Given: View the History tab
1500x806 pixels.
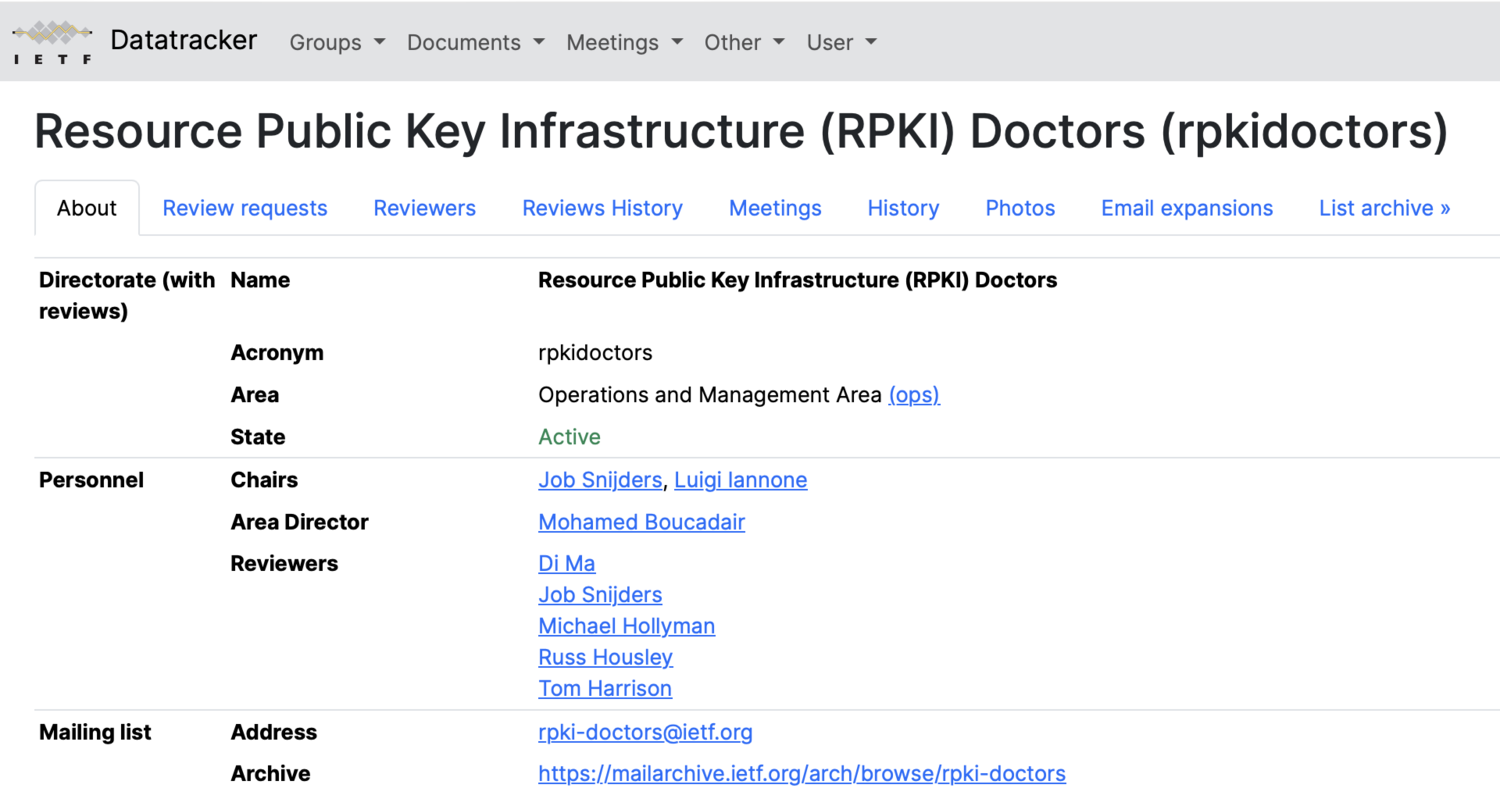Looking at the screenshot, I should [903, 208].
